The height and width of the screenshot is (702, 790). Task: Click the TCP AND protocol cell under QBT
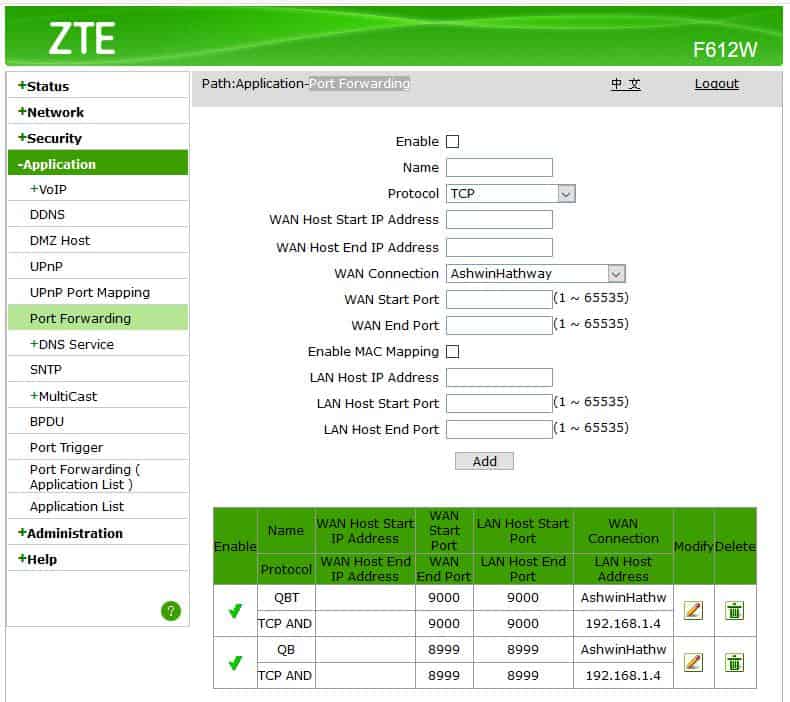click(x=285, y=623)
